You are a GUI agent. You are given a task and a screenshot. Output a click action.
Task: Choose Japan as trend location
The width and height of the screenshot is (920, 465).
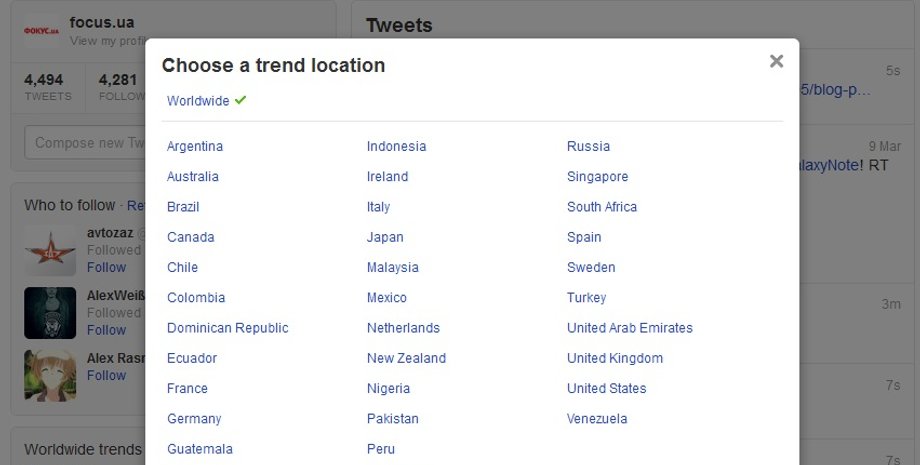pos(385,237)
